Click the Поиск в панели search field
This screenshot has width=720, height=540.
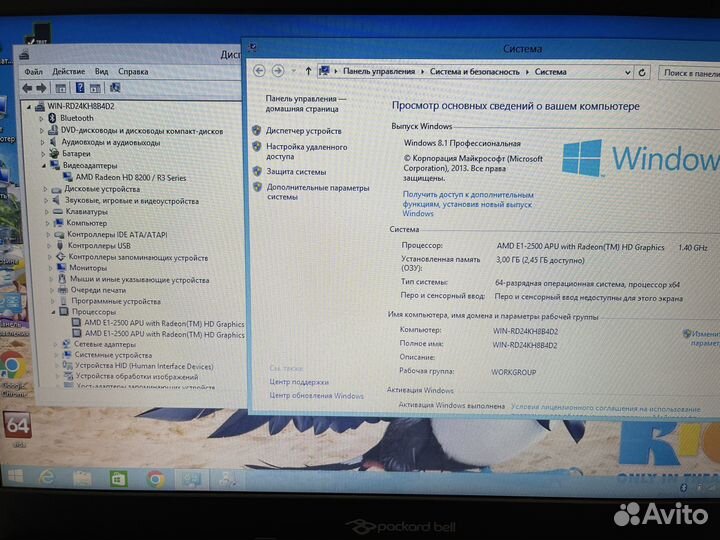[x=690, y=73]
